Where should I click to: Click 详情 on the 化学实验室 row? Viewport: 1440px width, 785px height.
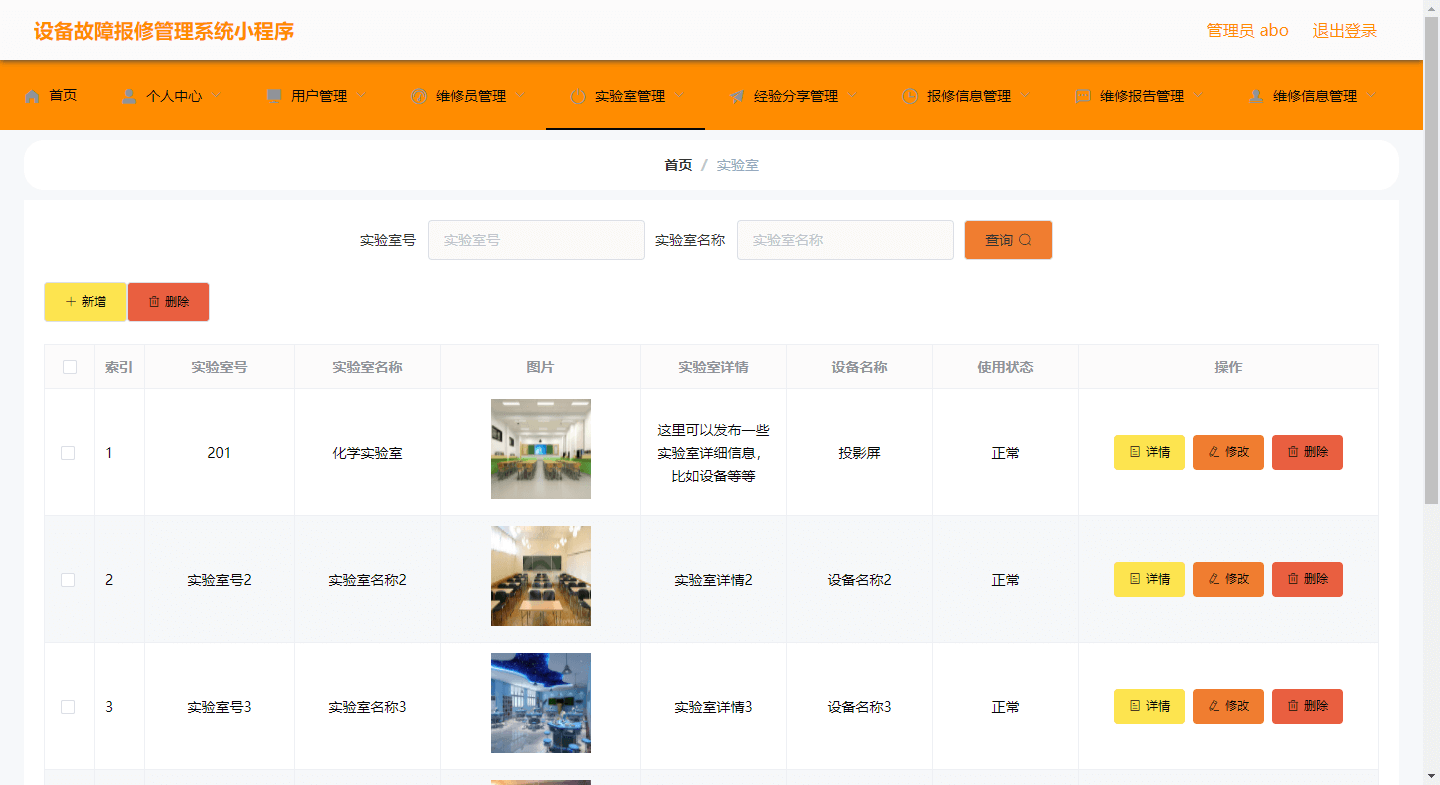coord(1149,452)
